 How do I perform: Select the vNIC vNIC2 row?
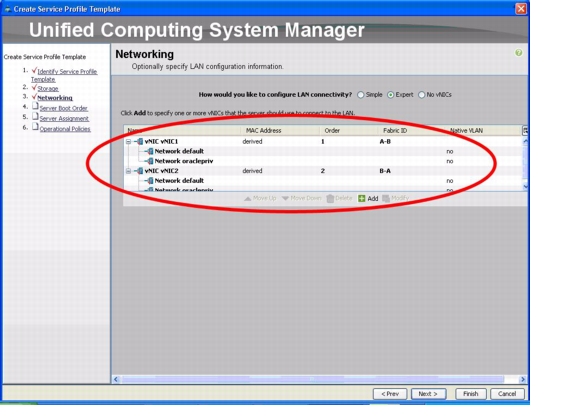coord(323,171)
